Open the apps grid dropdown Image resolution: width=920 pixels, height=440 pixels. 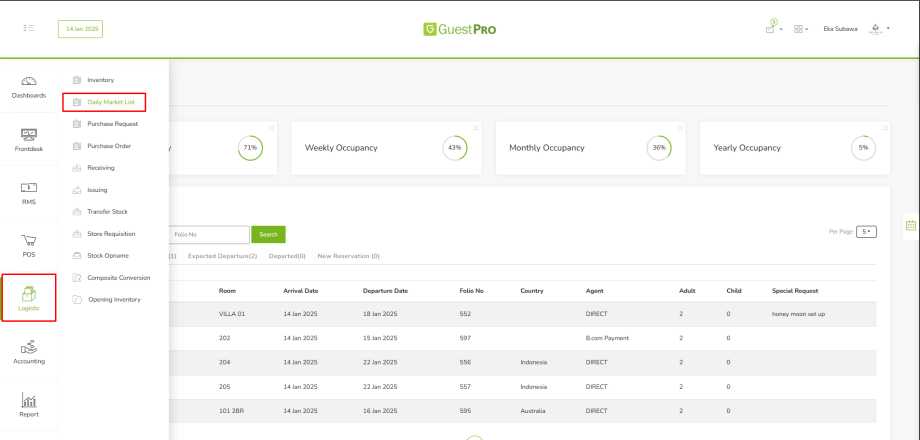tap(801, 29)
